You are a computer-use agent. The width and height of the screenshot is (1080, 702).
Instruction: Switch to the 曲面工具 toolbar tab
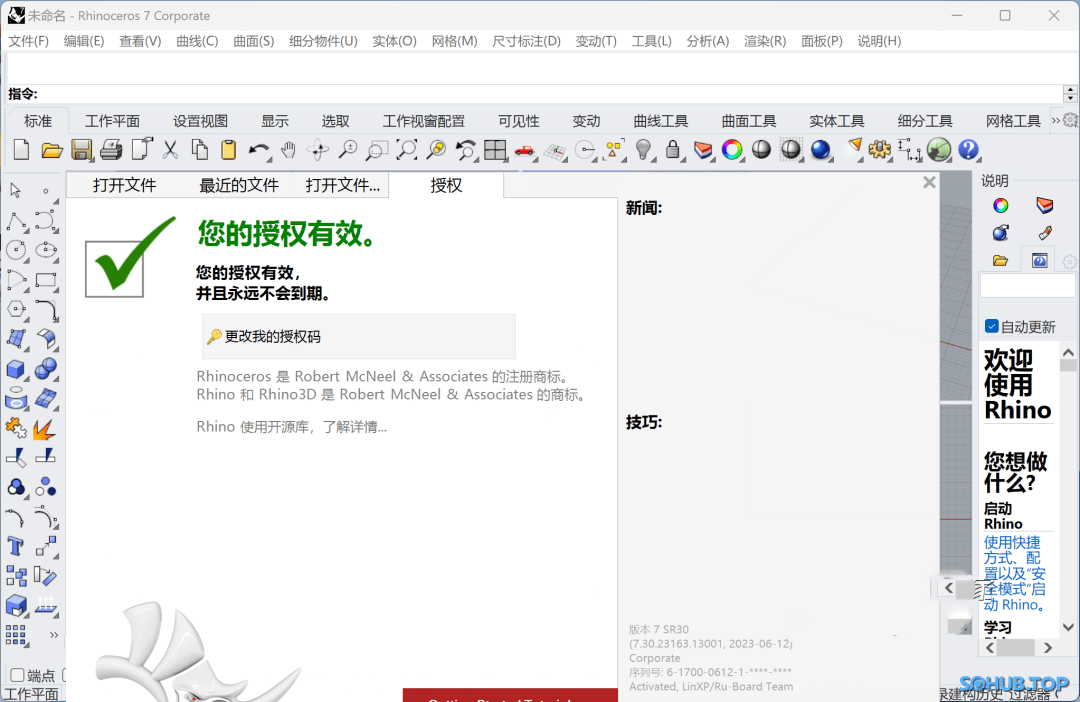[749, 120]
